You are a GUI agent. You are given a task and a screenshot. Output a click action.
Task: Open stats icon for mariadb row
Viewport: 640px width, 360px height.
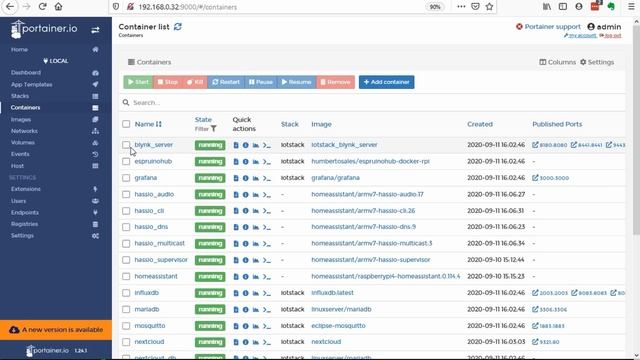[256, 309]
